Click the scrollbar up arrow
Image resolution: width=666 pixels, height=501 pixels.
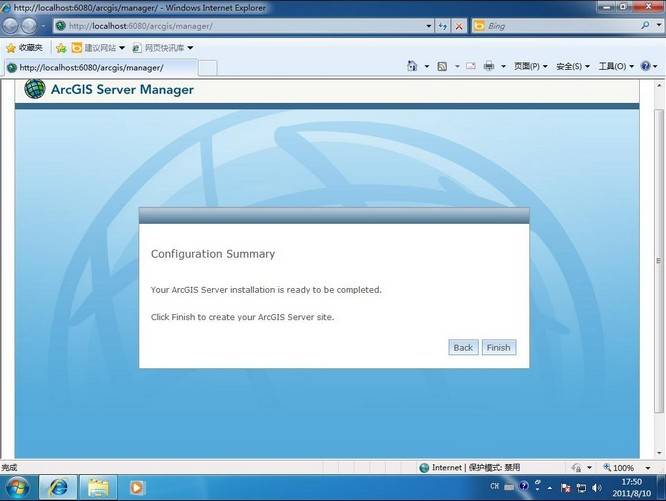pyautogui.click(x=659, y=85)
